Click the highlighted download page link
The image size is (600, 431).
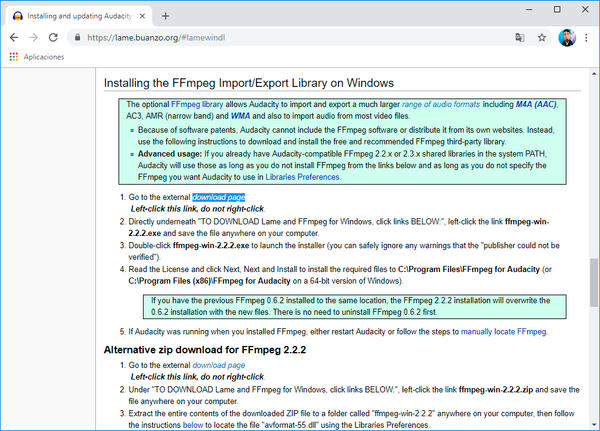[218, 197]
